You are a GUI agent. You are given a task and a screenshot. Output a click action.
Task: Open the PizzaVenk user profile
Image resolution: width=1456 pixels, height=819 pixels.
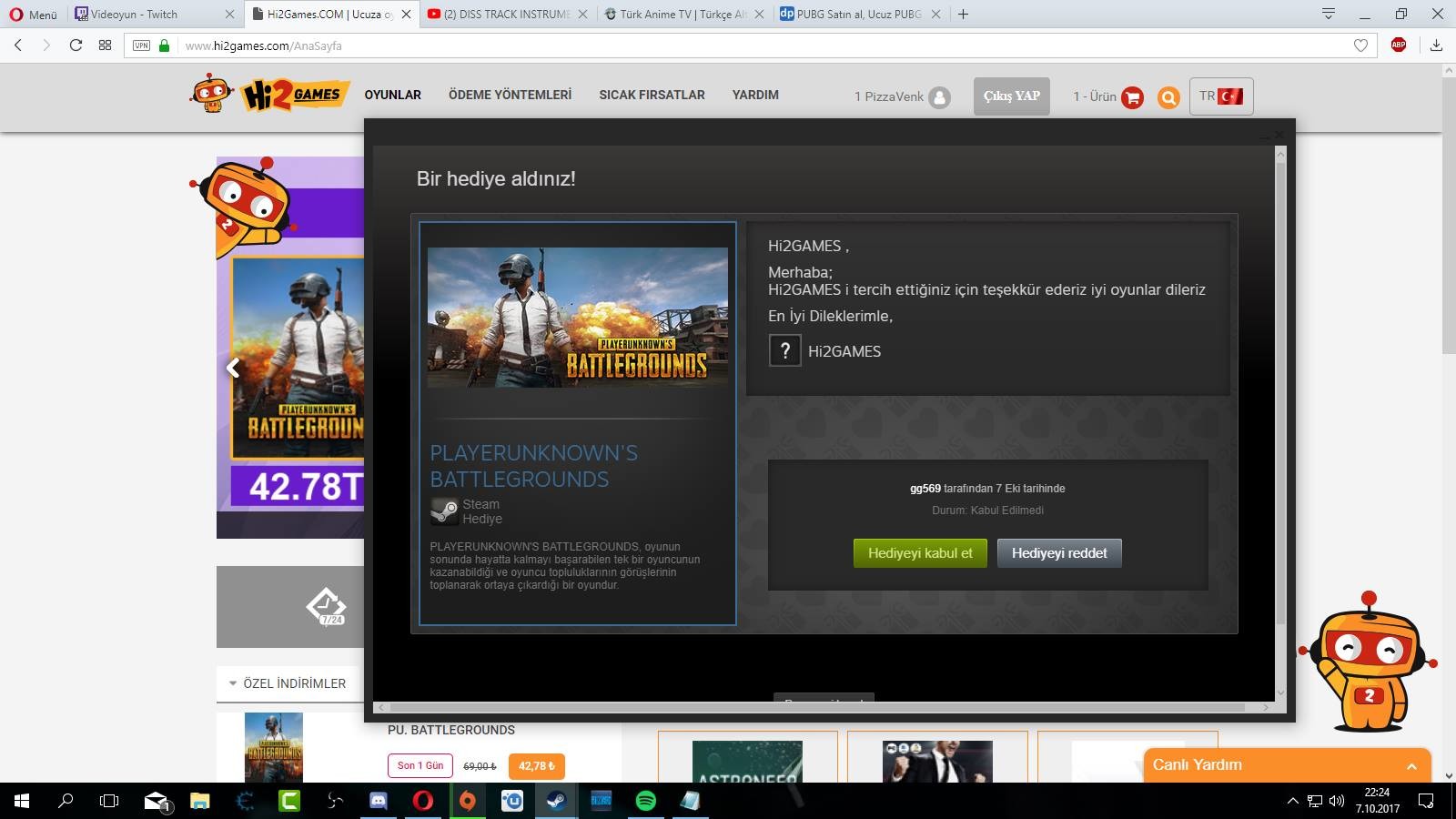pos(902,96)
